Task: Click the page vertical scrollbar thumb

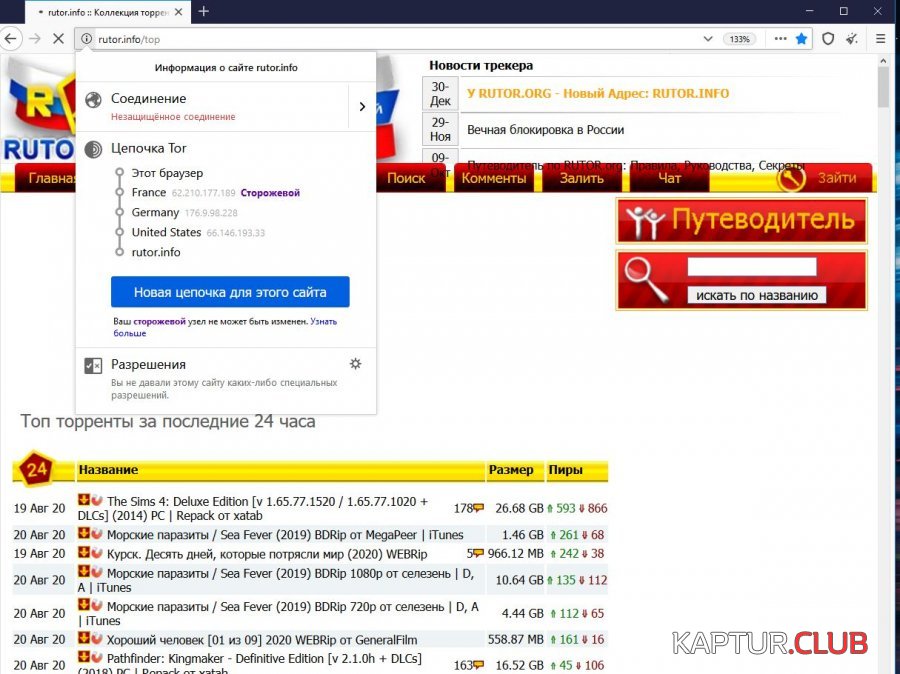Action: click(x=883, y=87)
